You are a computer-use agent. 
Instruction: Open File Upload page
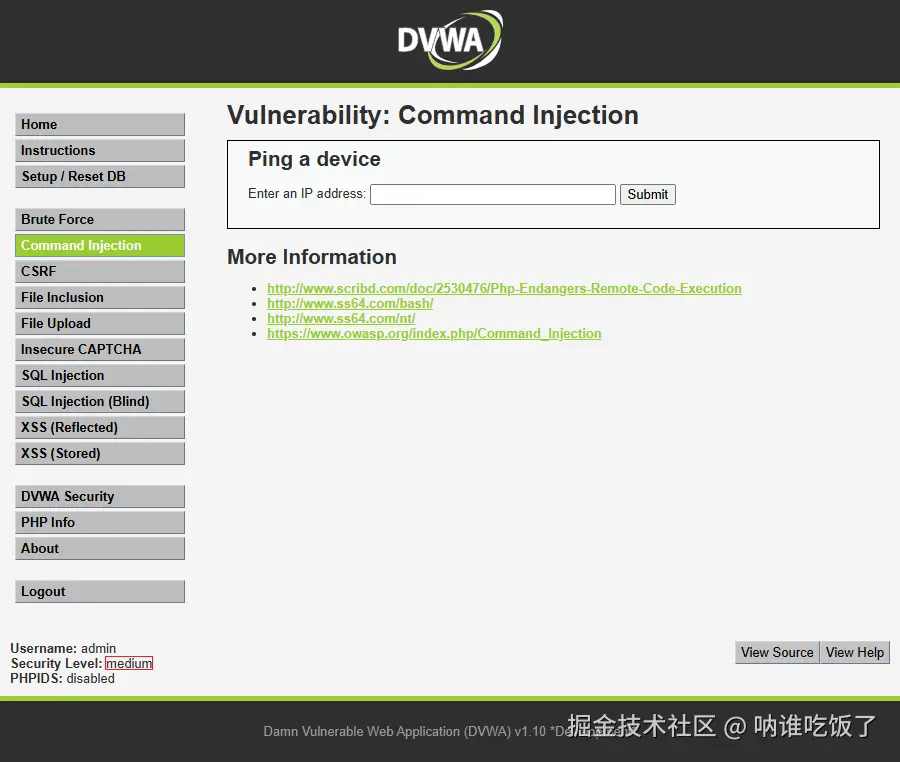click(100, 323)
